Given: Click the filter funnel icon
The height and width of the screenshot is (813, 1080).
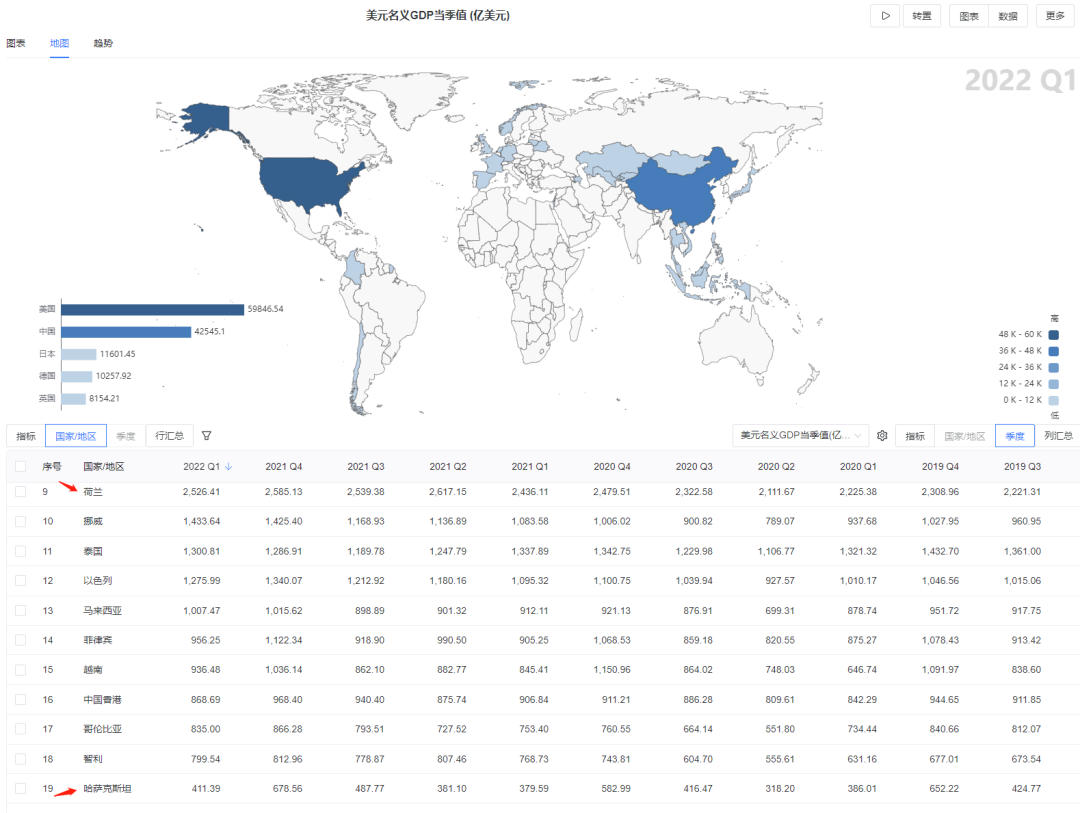Looking at the screenshot, I should (x=207, y=435).
